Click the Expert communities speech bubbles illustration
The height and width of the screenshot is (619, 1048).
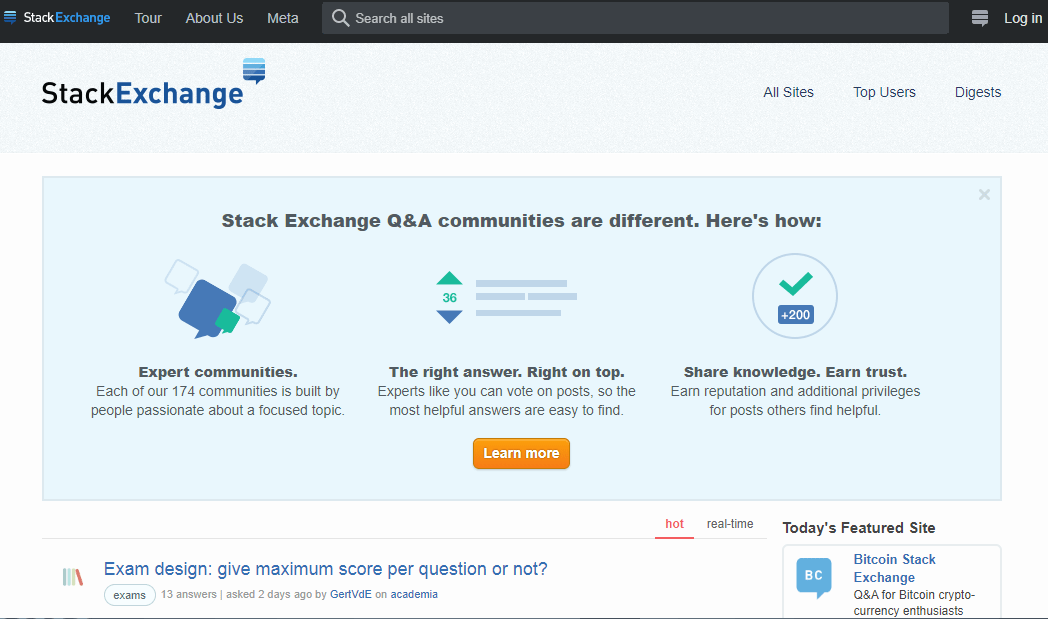tap(217, 299)
